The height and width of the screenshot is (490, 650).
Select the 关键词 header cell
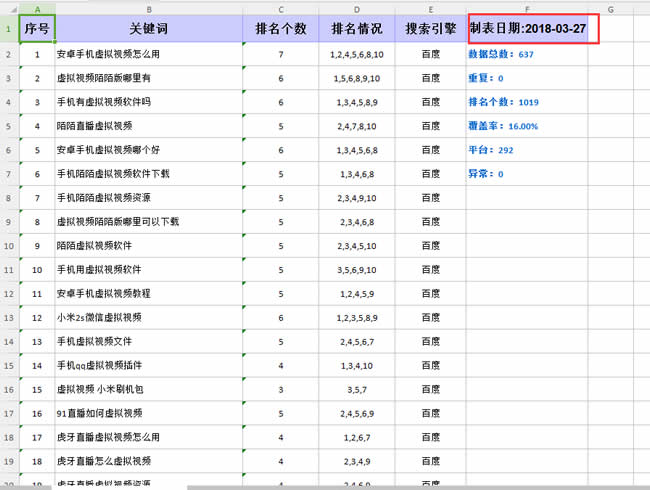click(x=149, y=29)
